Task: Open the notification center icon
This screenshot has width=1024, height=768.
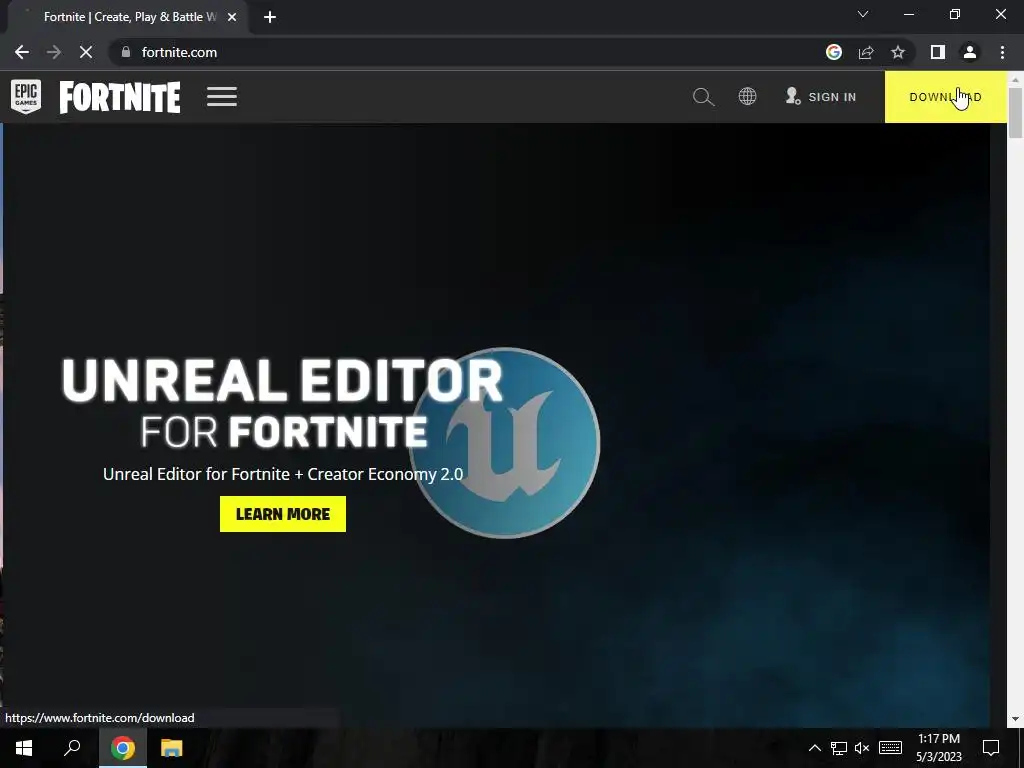Action: click(991, 748)
